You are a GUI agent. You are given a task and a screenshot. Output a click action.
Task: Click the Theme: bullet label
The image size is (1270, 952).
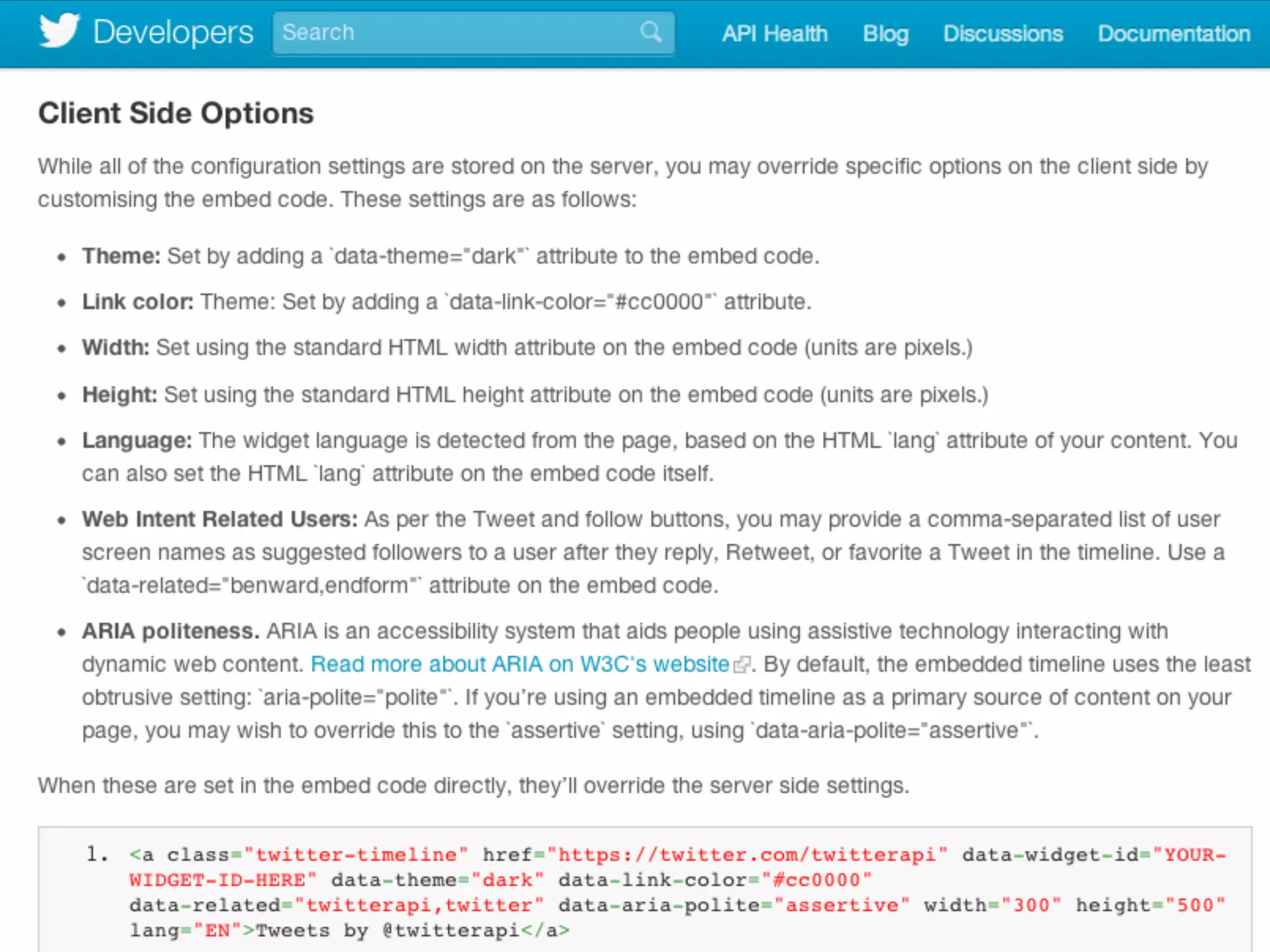pos(122,256)
